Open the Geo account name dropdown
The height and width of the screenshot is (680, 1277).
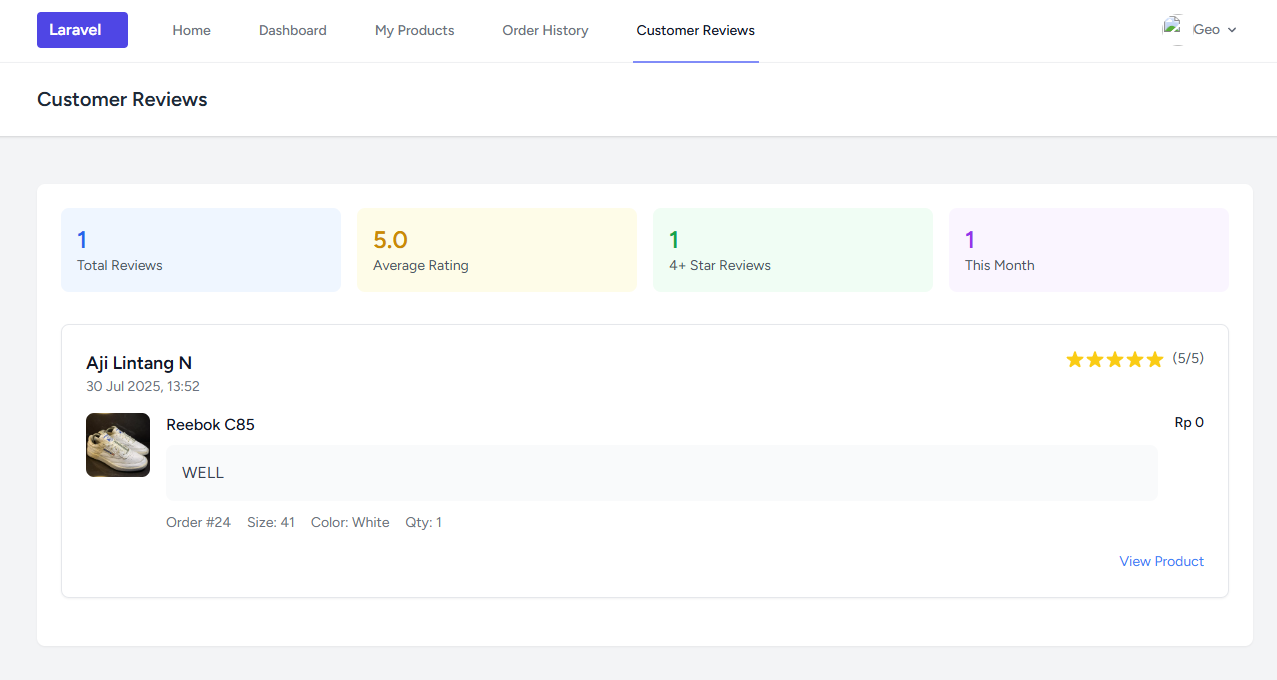[x=1206, y=30]
